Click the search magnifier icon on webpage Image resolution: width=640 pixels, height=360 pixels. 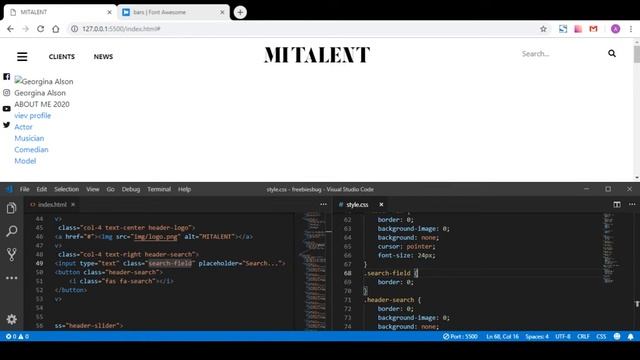612,53
